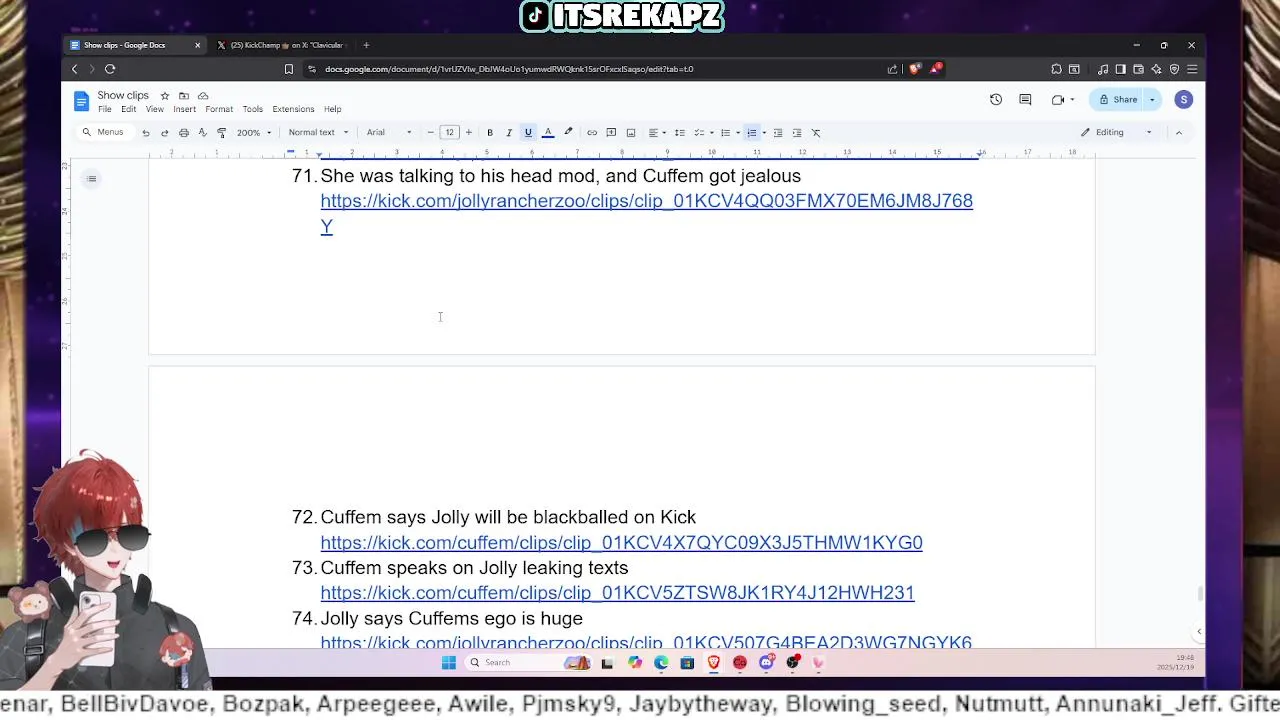Open Normal text style dropdown
This screenshot has width=1280, height=720.
[x=318, y=133]
